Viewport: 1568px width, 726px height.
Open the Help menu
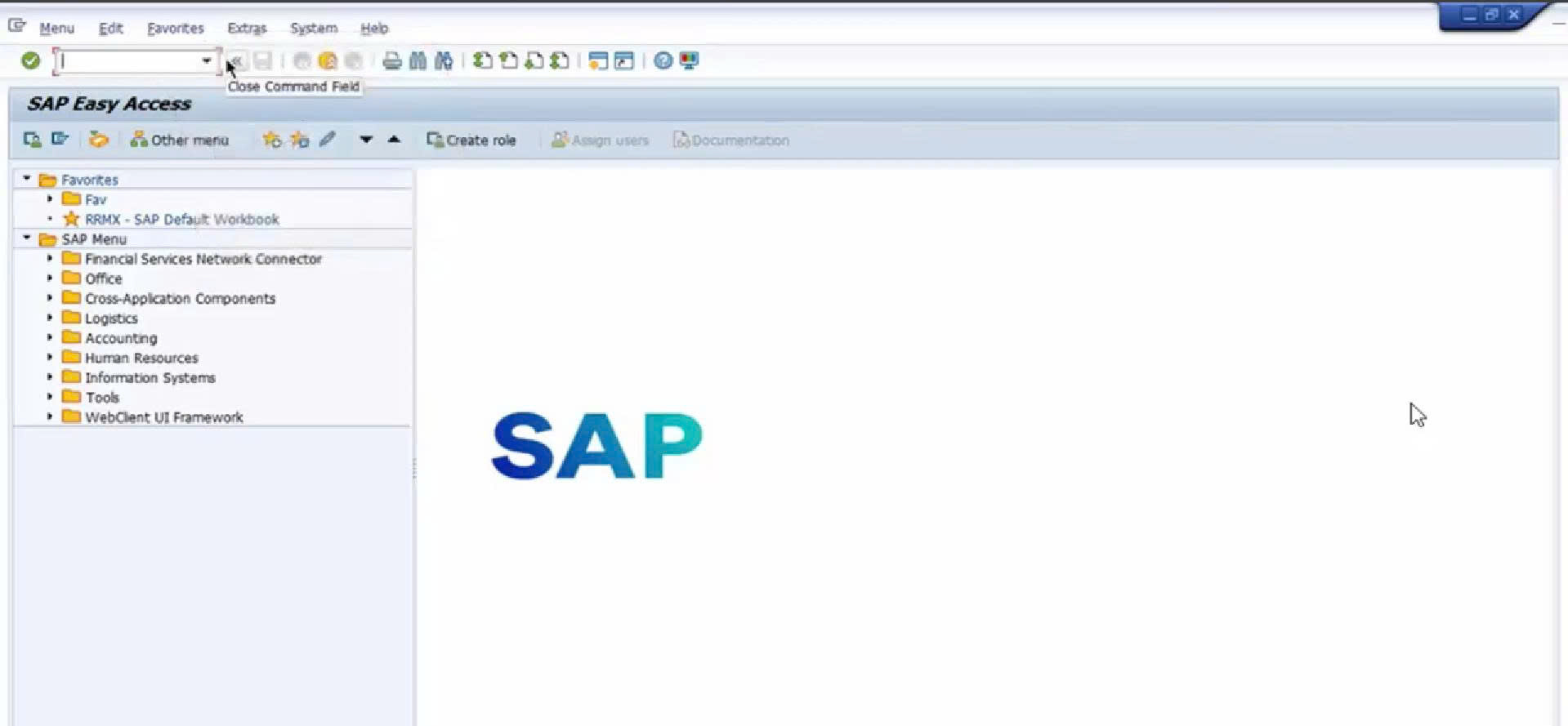374,28
